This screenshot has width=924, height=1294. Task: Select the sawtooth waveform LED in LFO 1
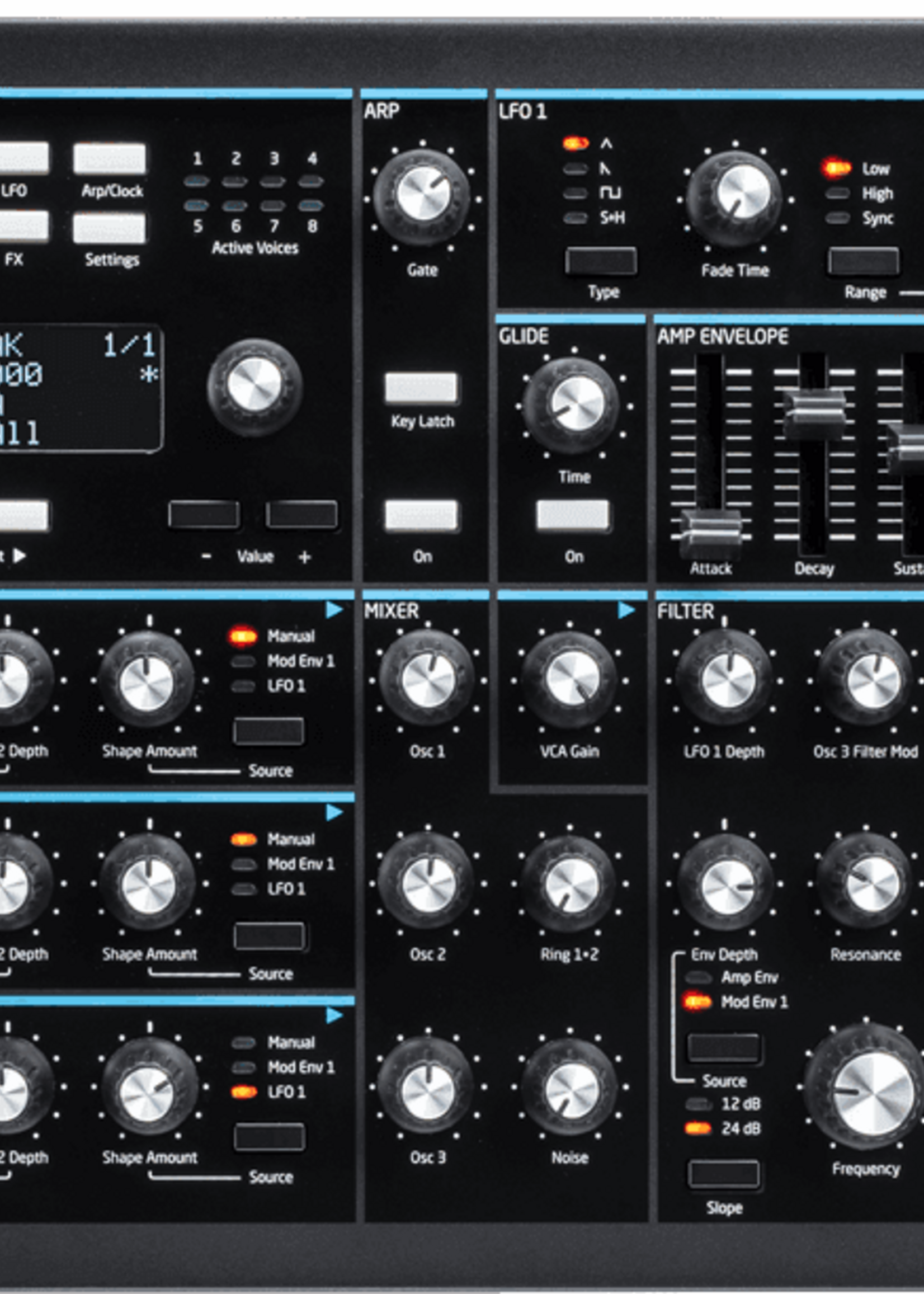tap(575, 169)
